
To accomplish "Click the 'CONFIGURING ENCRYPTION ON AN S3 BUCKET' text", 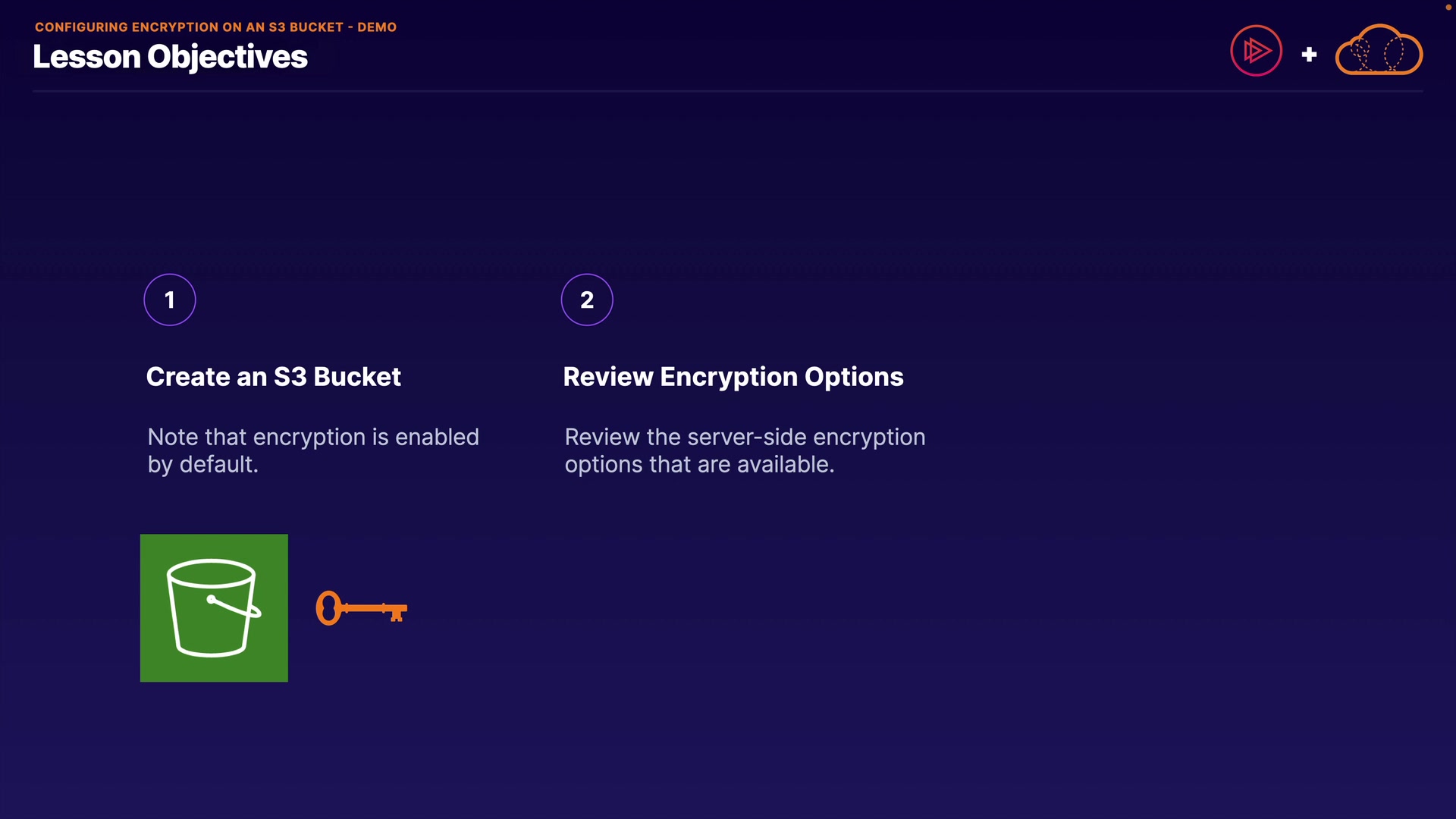I will (x=189, y=27).
